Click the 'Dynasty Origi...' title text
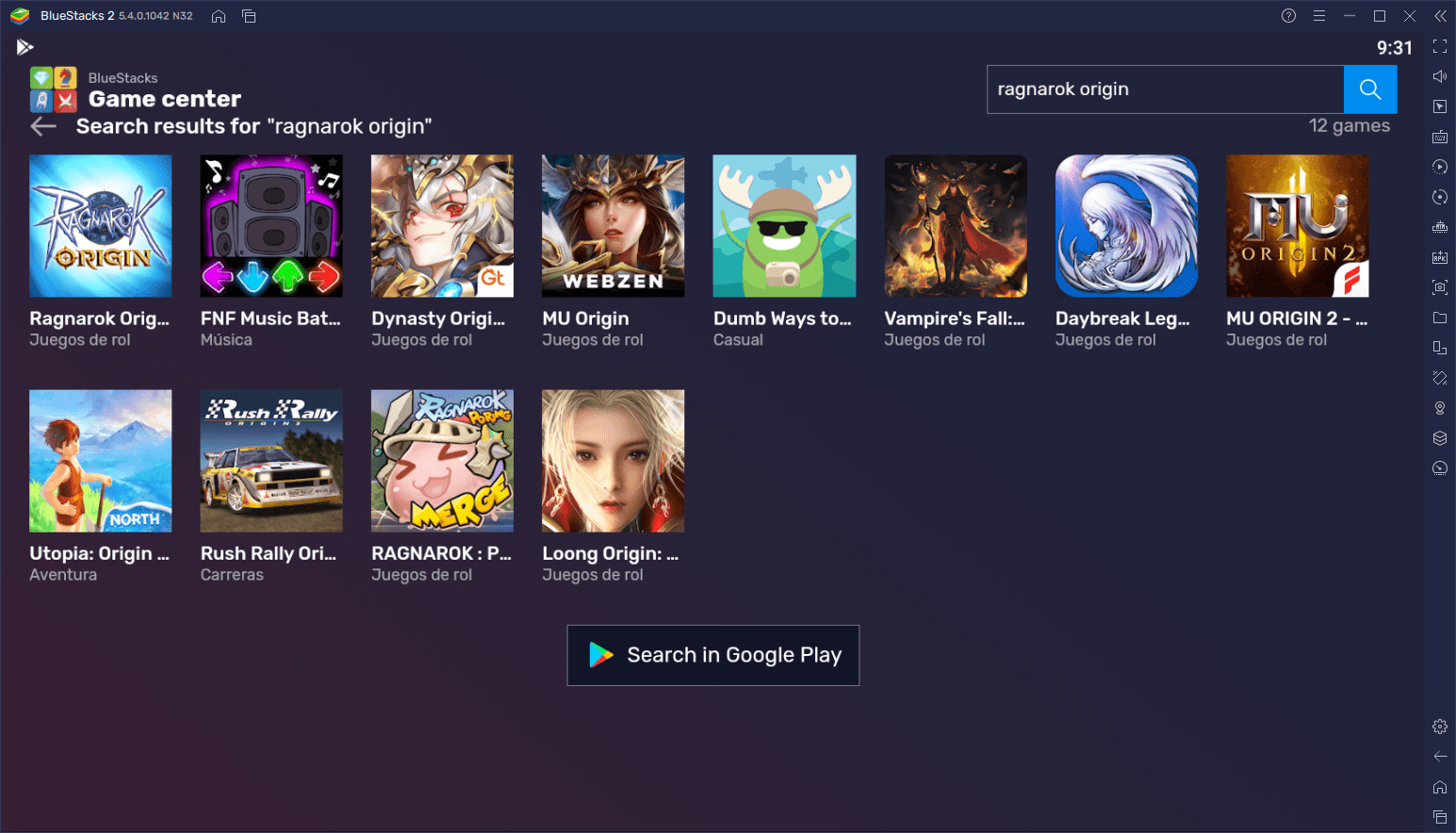1456x833 pixels. 438,318
